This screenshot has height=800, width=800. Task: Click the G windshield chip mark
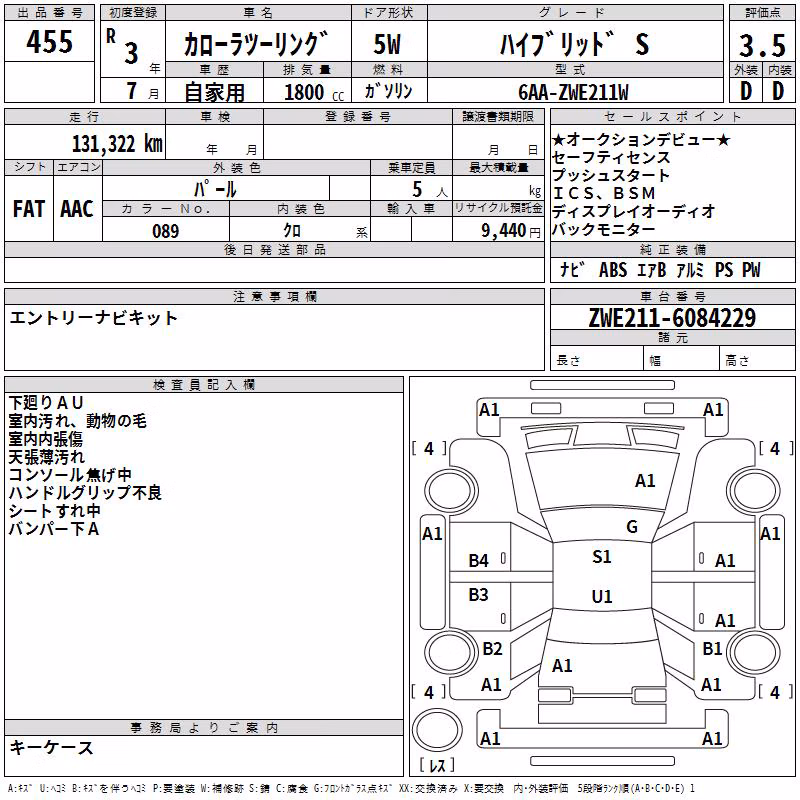[x=632, y=527]
